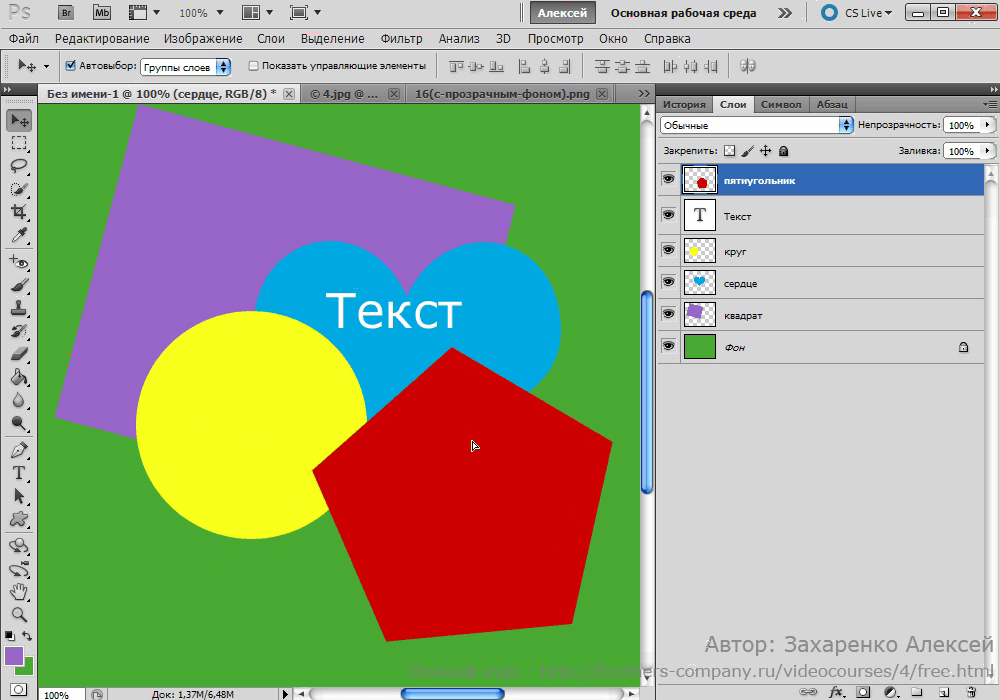Delete layer with trash icon

pyautogui.click(x=971, y=692)
